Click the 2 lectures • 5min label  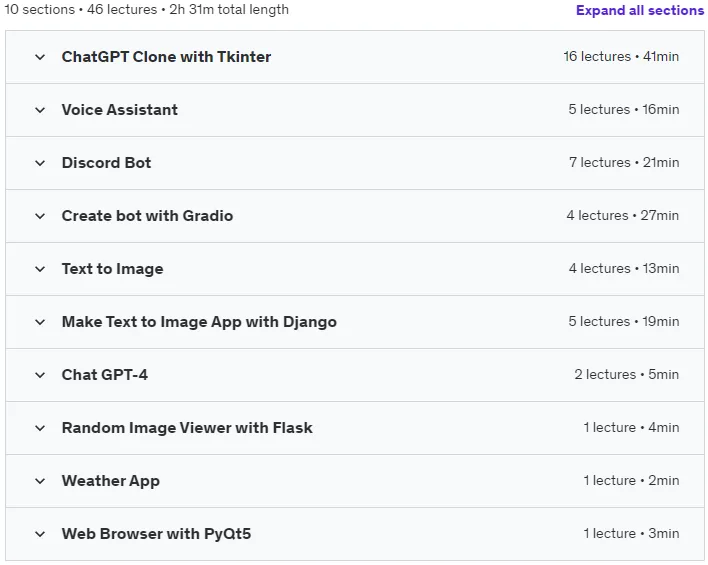click(x=627, y=374)
